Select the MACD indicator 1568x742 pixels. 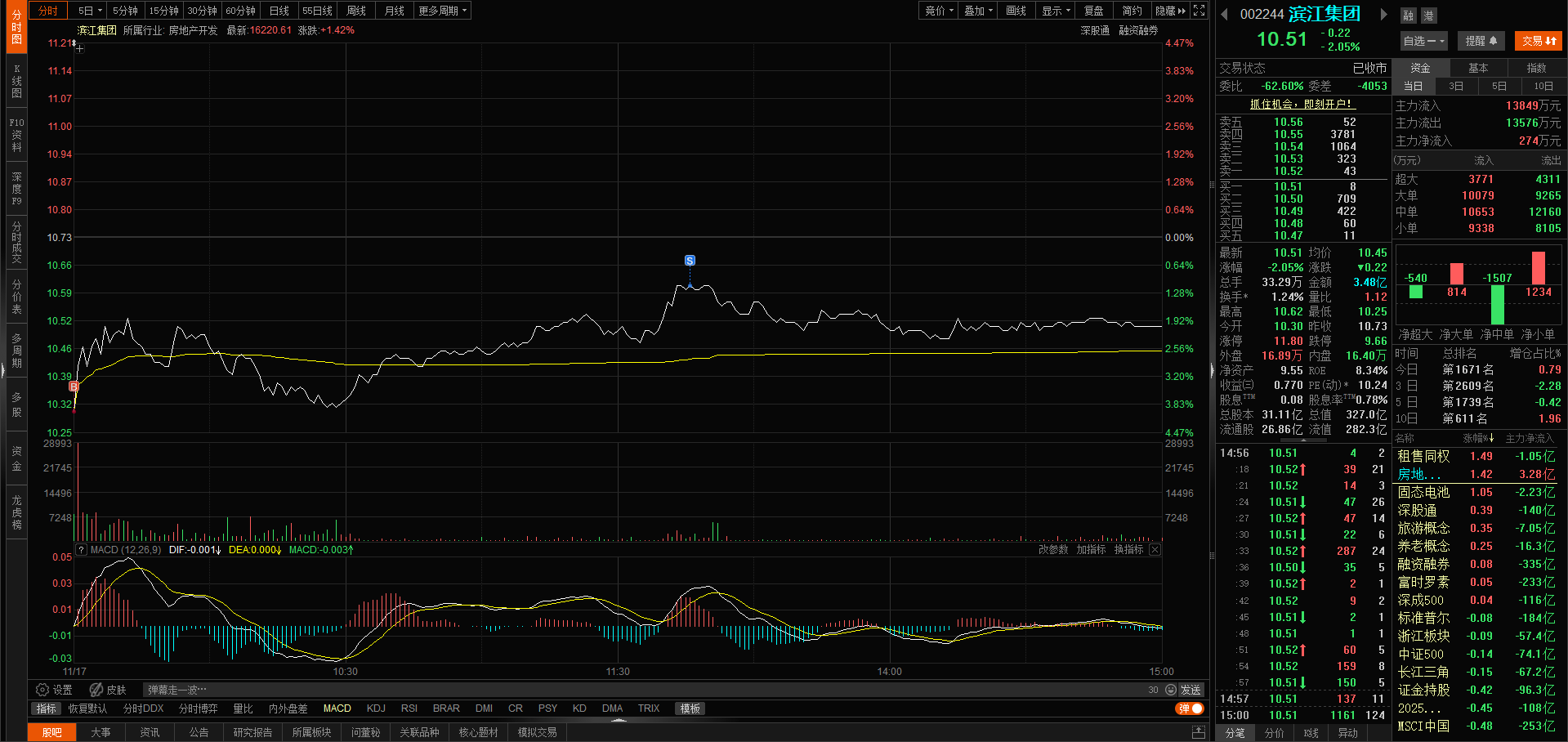(x=337, y=708)
